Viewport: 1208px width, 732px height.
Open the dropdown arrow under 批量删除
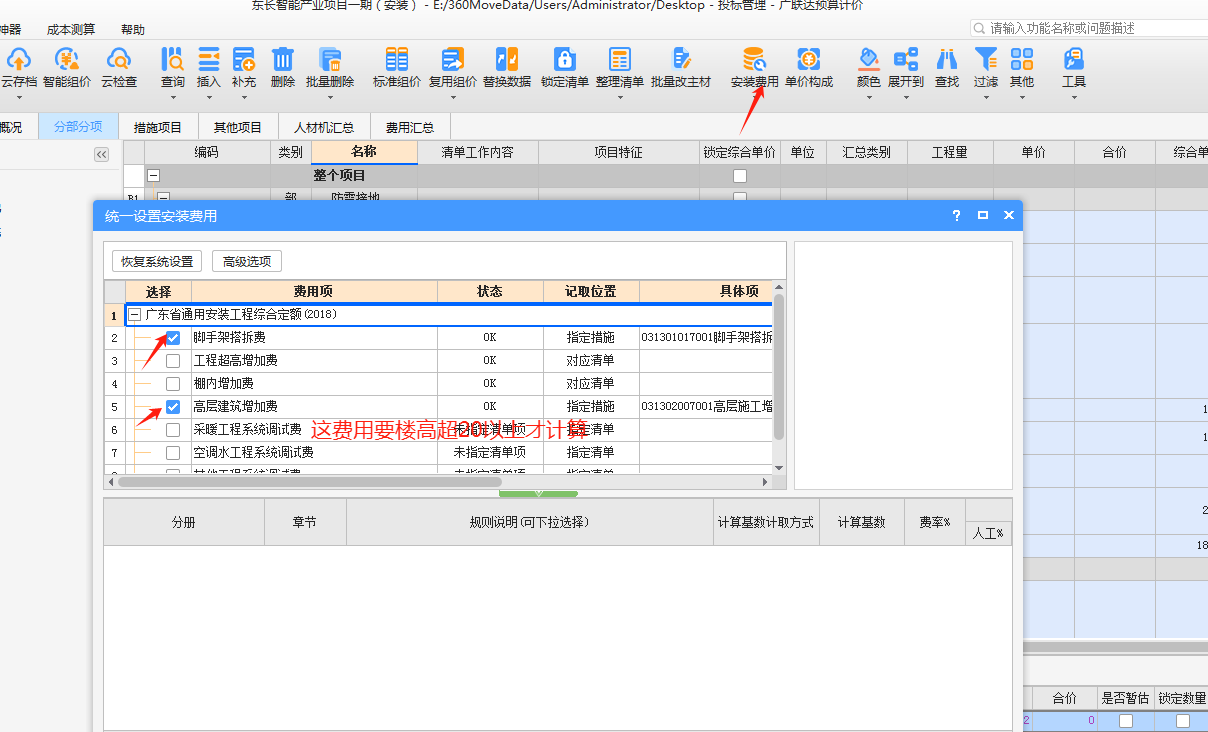tap(330, 97)
